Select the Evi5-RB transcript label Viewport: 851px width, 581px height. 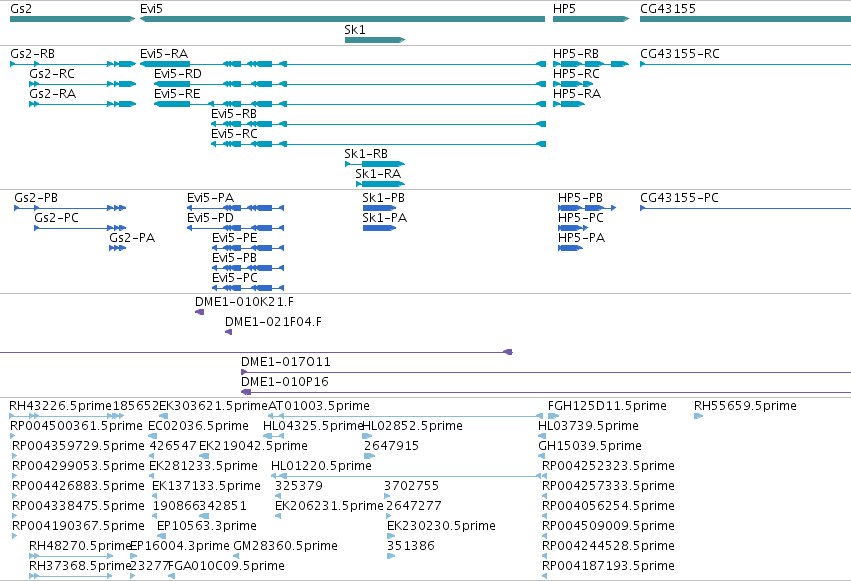pos(234,114)
